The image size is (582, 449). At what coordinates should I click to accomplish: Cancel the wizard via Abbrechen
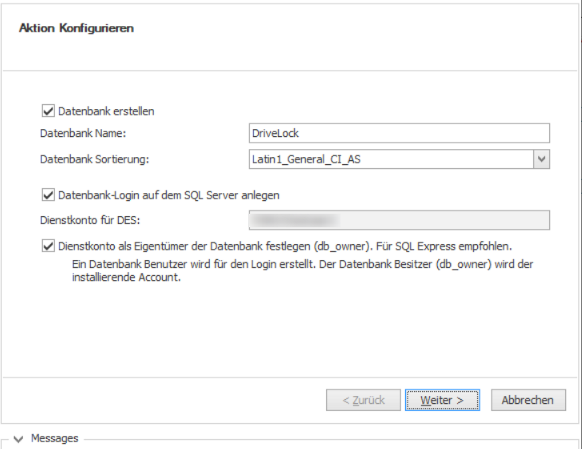(528, 400)
